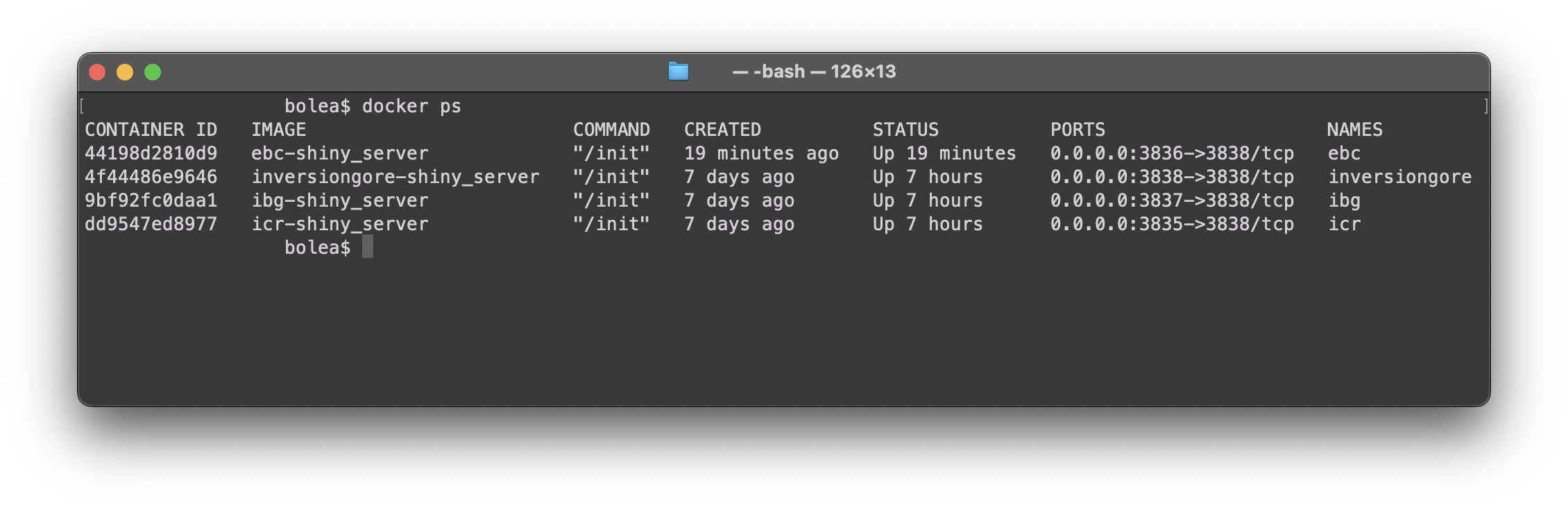
Task: Click the '19 minutes ago' created text
Action: (761, 153)
